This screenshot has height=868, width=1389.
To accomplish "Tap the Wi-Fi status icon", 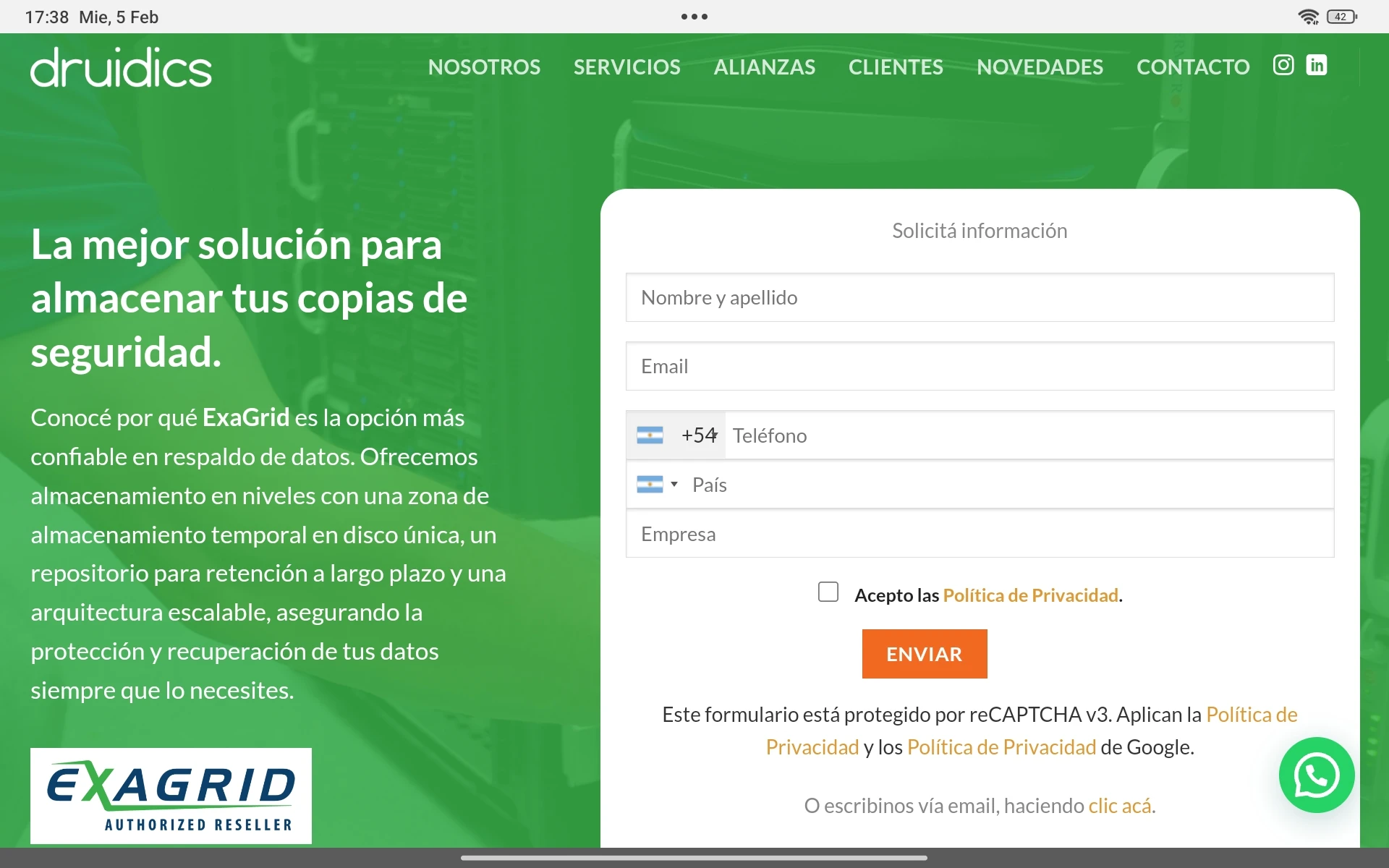I will point(1308,17).
